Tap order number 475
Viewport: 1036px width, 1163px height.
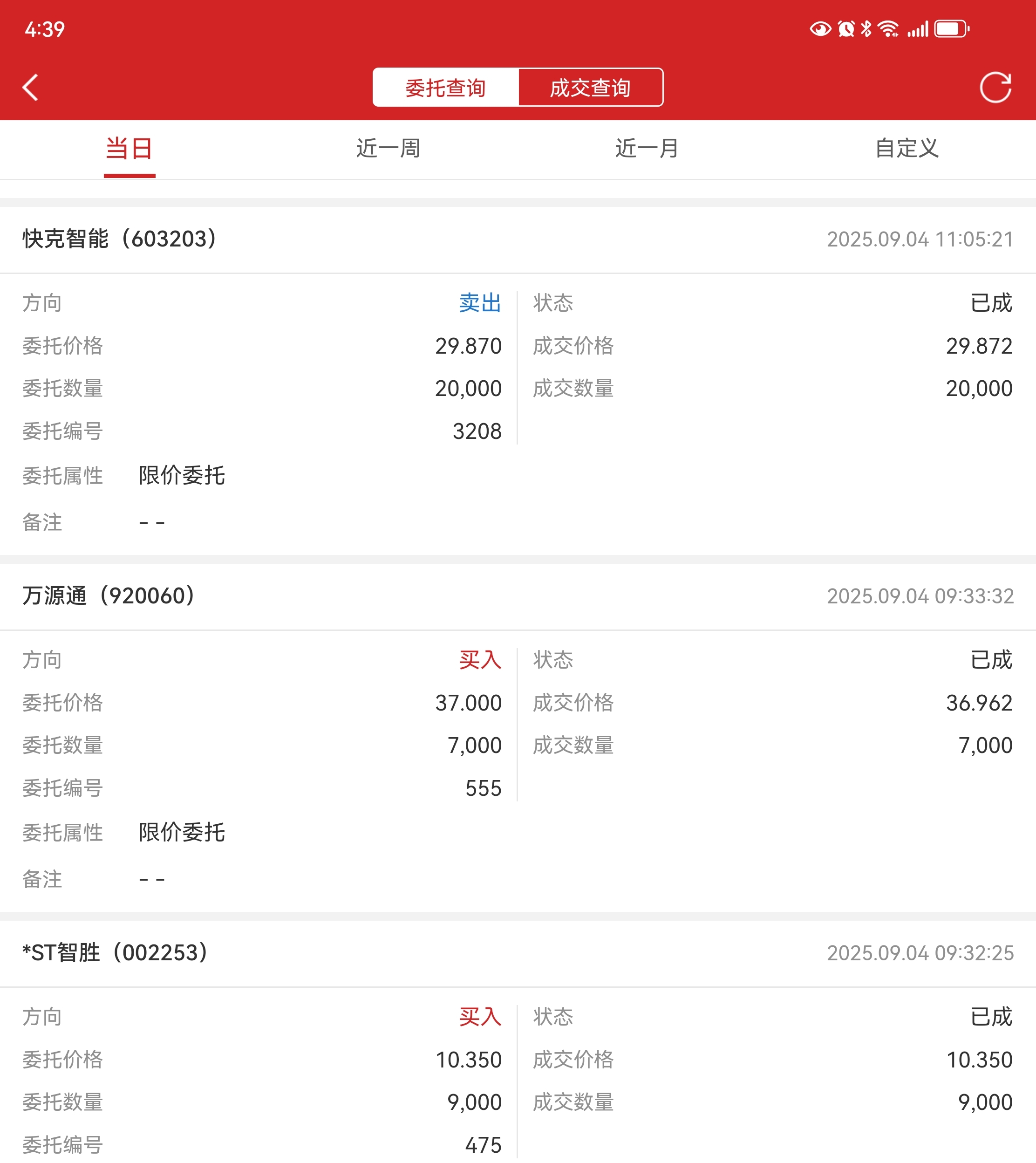(x=483, y=1145)
